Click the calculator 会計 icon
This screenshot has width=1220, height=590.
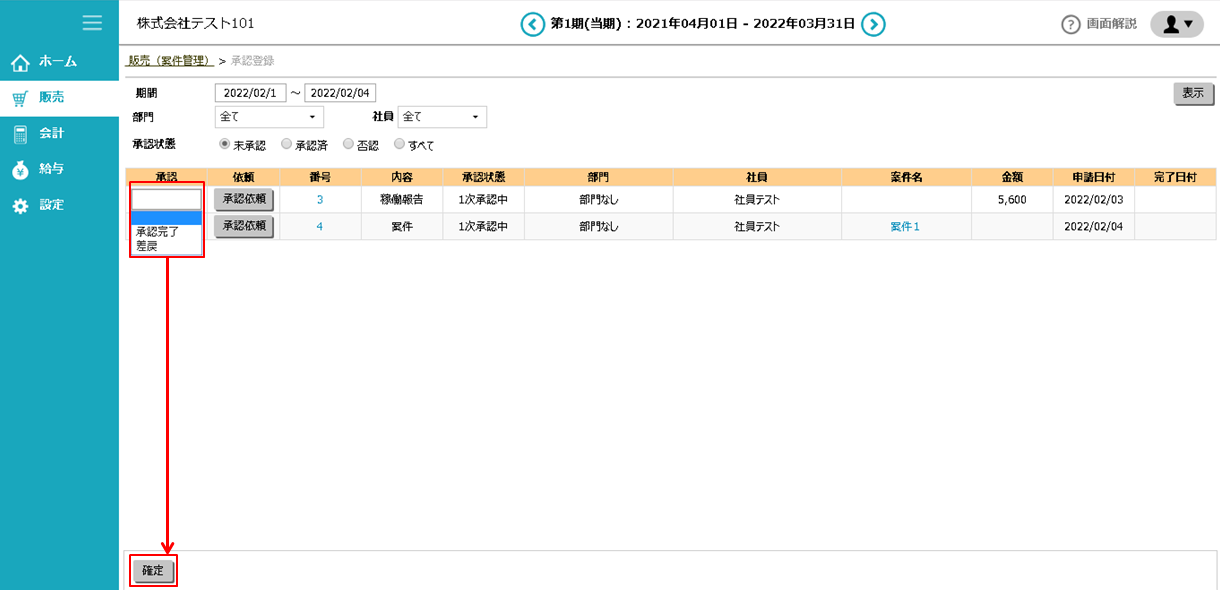[x=20, y=134]
